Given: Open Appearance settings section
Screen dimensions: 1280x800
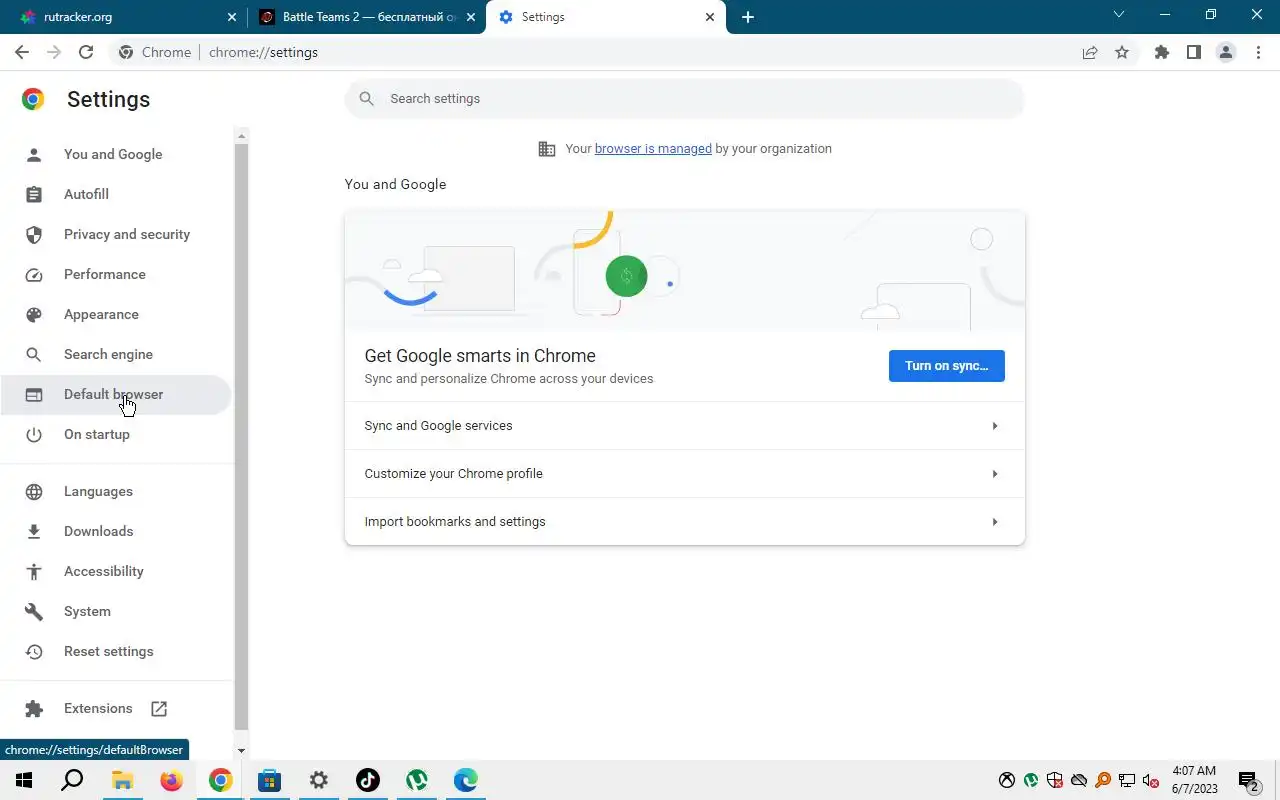Looking at the screenshot, I should 115,314.
